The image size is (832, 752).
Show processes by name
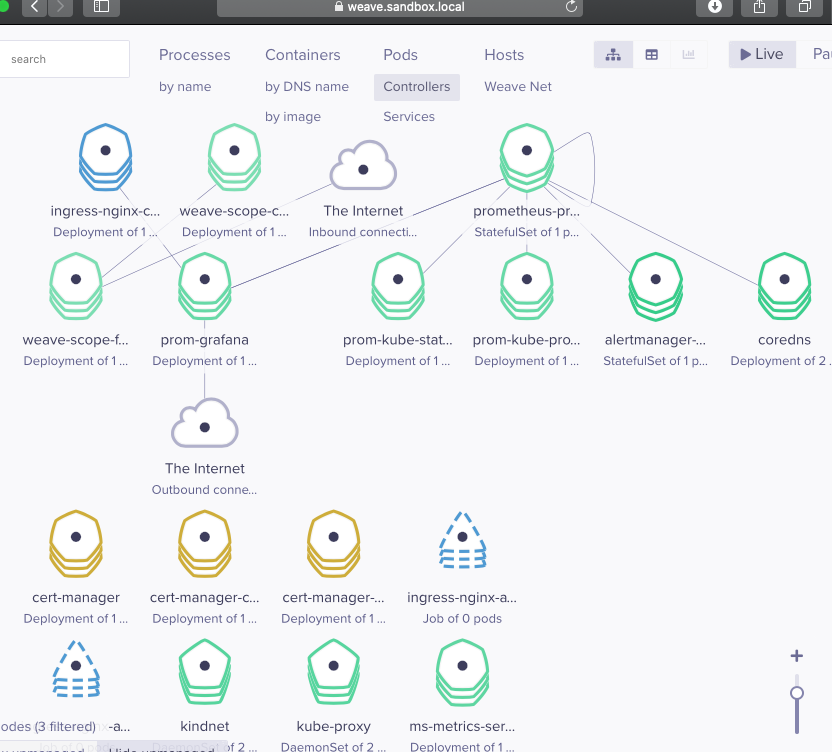185,87
